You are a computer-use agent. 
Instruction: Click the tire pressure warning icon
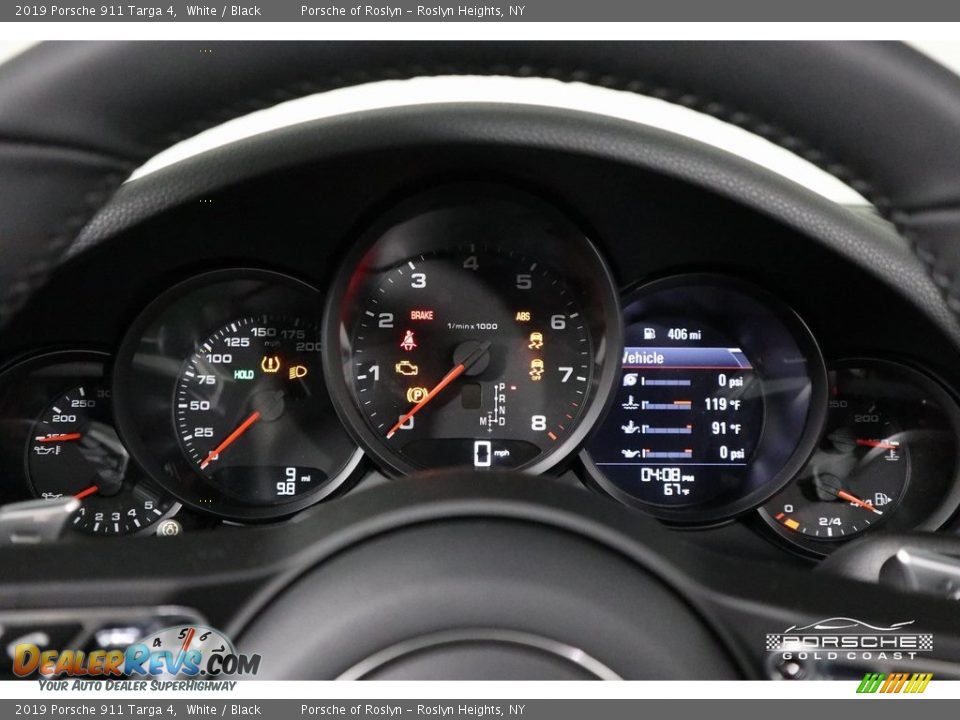[x=270, y=365]
